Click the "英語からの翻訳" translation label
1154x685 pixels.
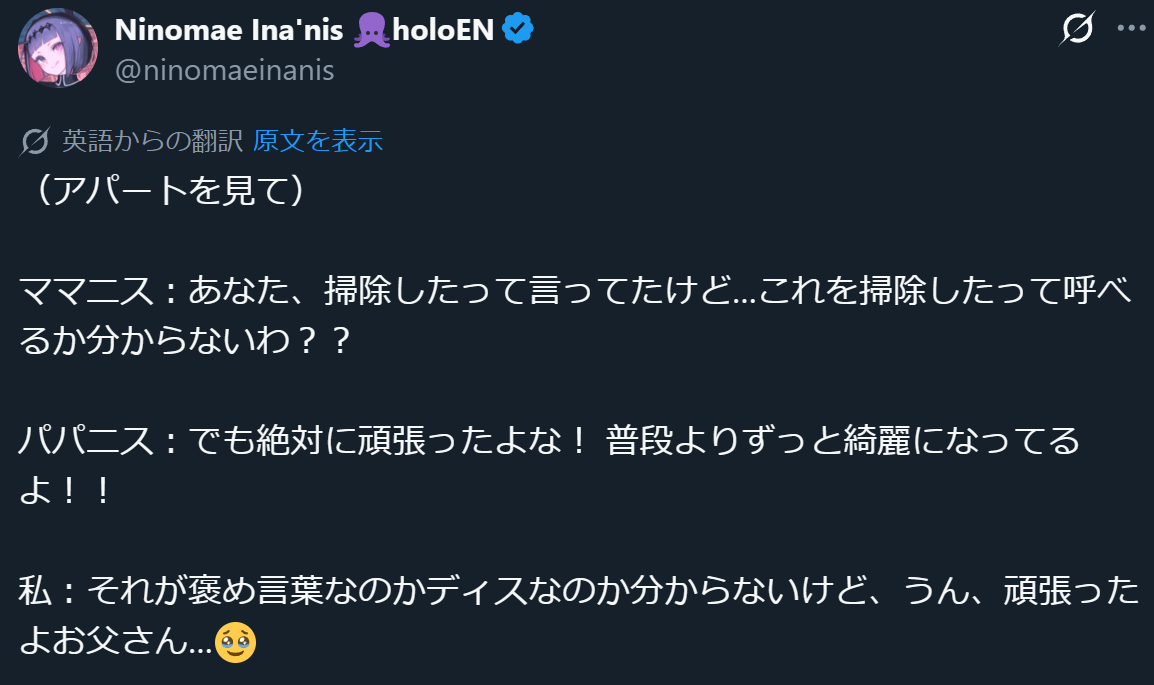pyautogui.click(x=153, y=141)
